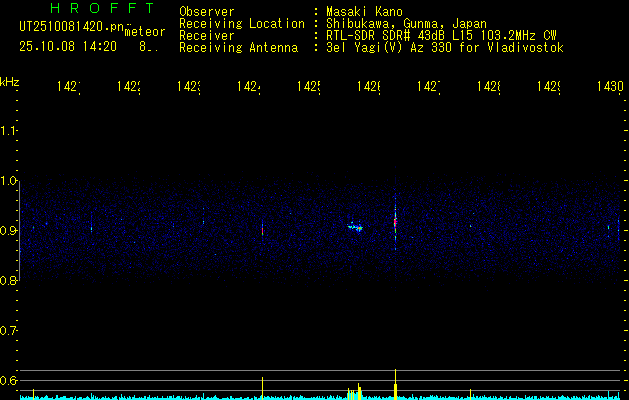
Task: Click the tall red meteor echo streak
Action: point(395,221)
